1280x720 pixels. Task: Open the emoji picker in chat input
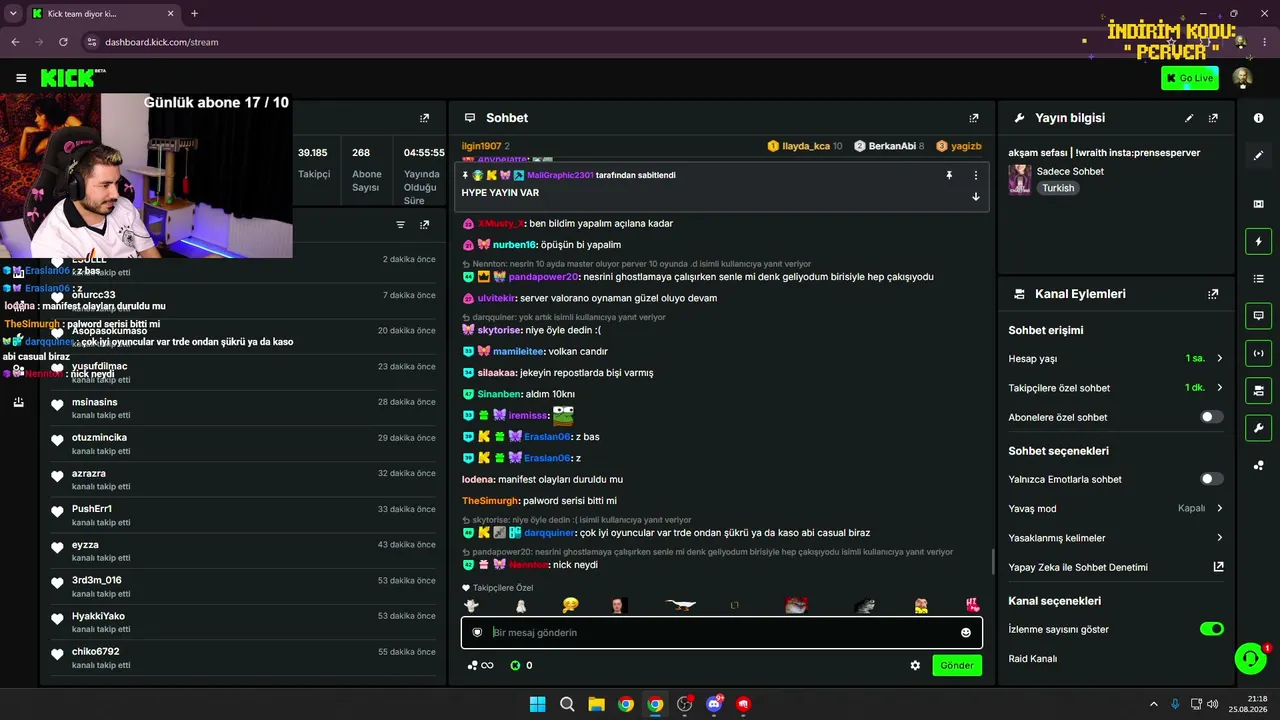click(x=965, y=632)
